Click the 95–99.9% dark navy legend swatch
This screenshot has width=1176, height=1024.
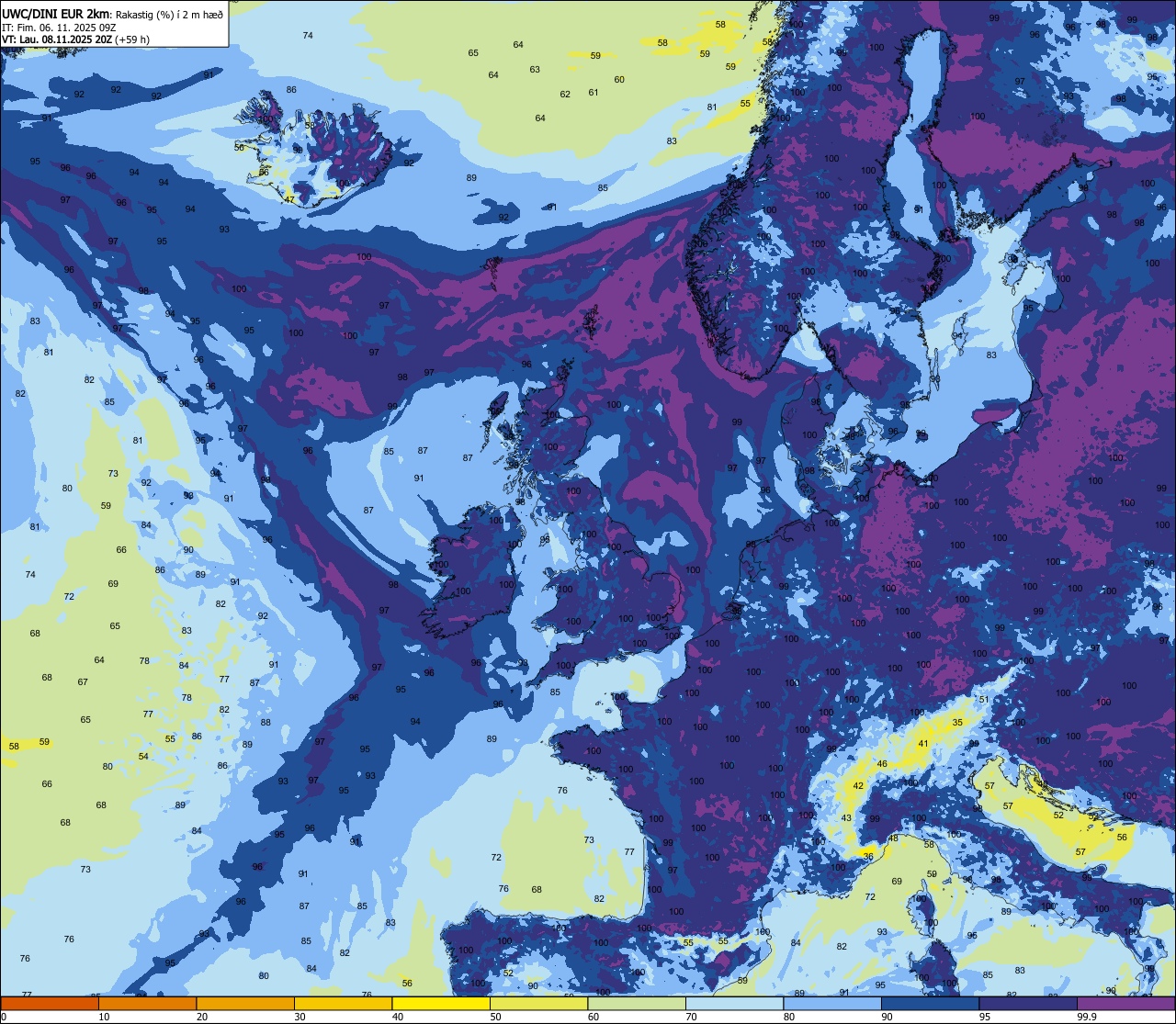coord(1028,1003)
